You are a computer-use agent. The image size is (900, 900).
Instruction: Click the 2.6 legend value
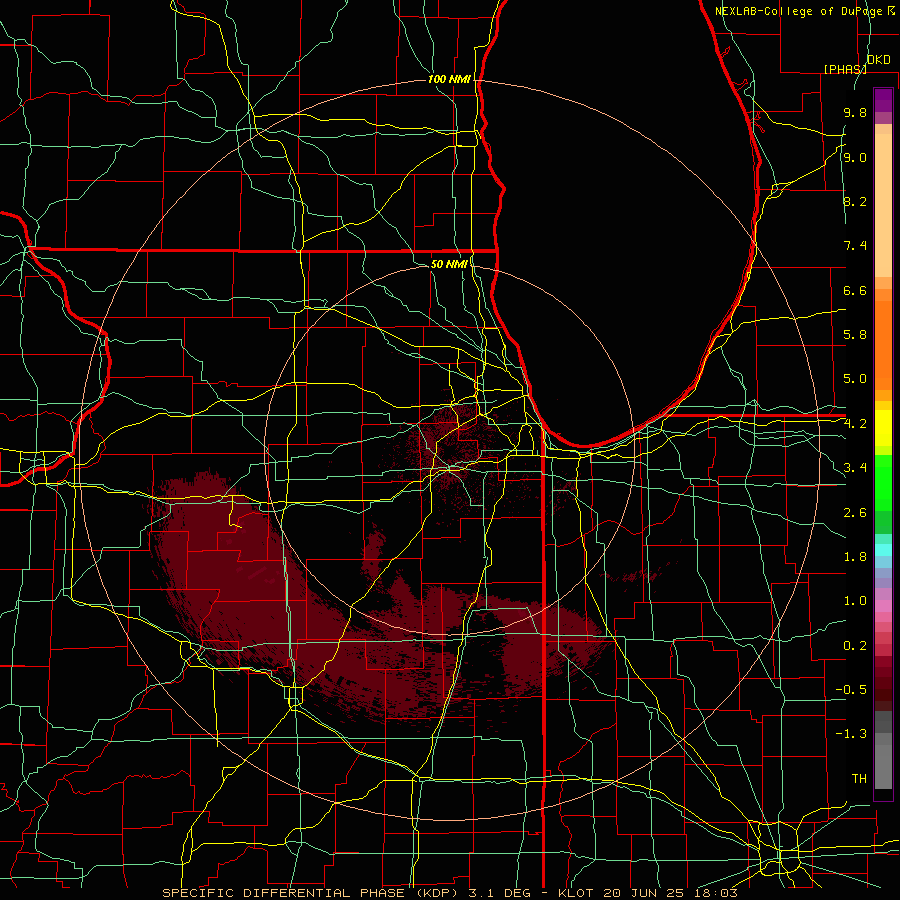point(855,513)
